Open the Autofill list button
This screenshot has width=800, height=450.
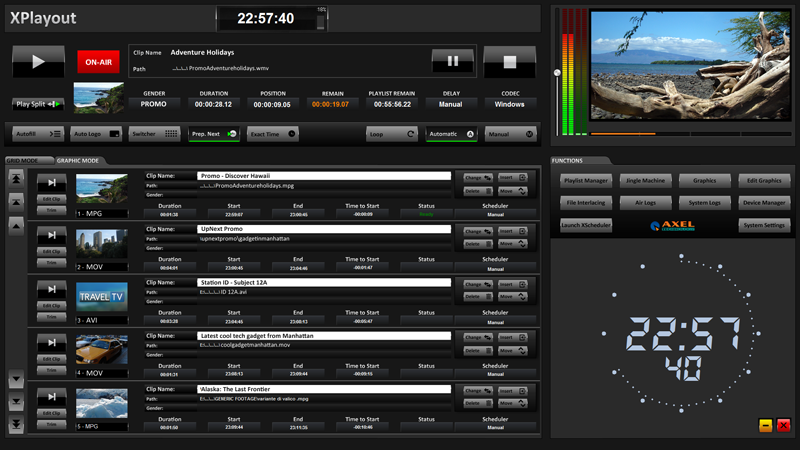pyautogui.click(x=39, y=133)
